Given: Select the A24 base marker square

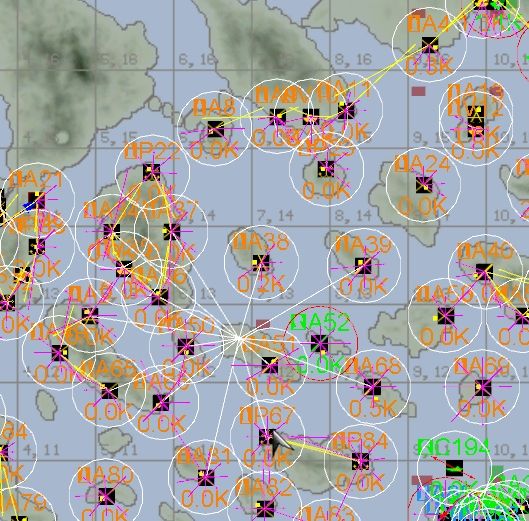Looking at the screenshot, I should pos(424,185).
